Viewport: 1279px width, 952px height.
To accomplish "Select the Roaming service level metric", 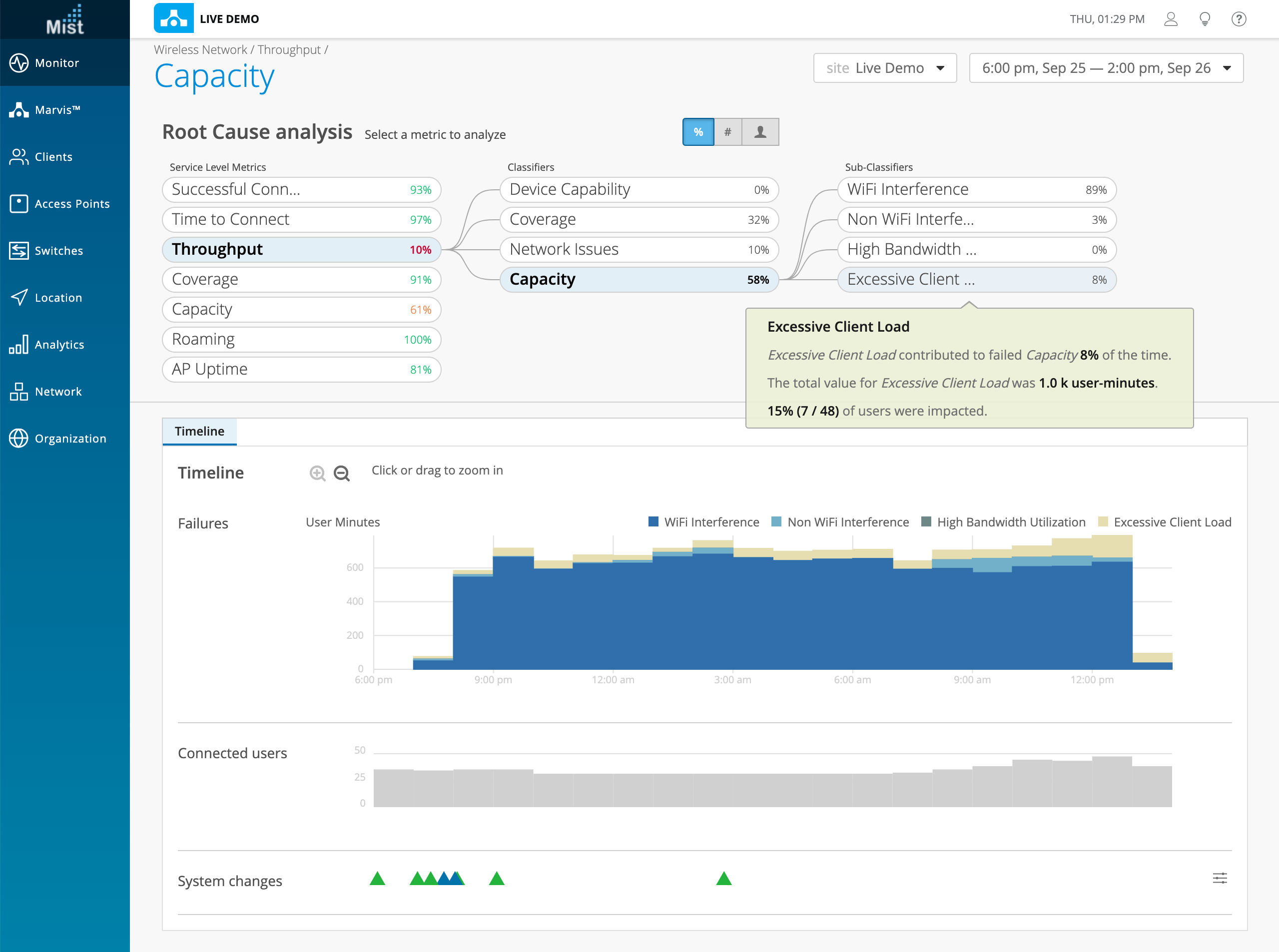I will click(301, 340).
